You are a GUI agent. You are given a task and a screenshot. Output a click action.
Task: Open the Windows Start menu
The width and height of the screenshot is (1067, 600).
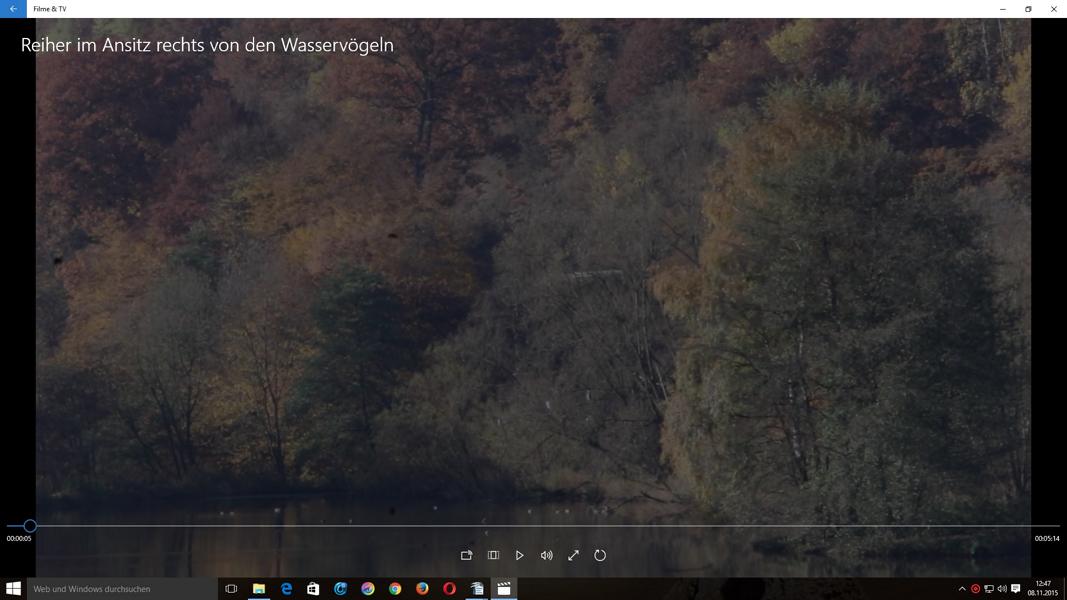pyautogui.click(x=13, y=588)
